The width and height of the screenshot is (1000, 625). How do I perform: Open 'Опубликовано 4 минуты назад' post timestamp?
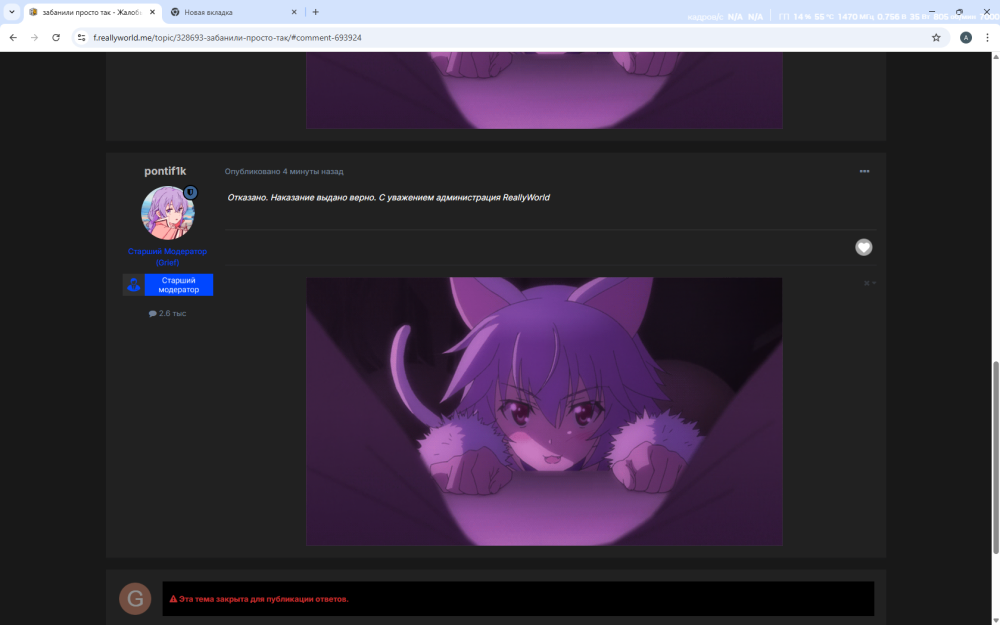(284, 172)
